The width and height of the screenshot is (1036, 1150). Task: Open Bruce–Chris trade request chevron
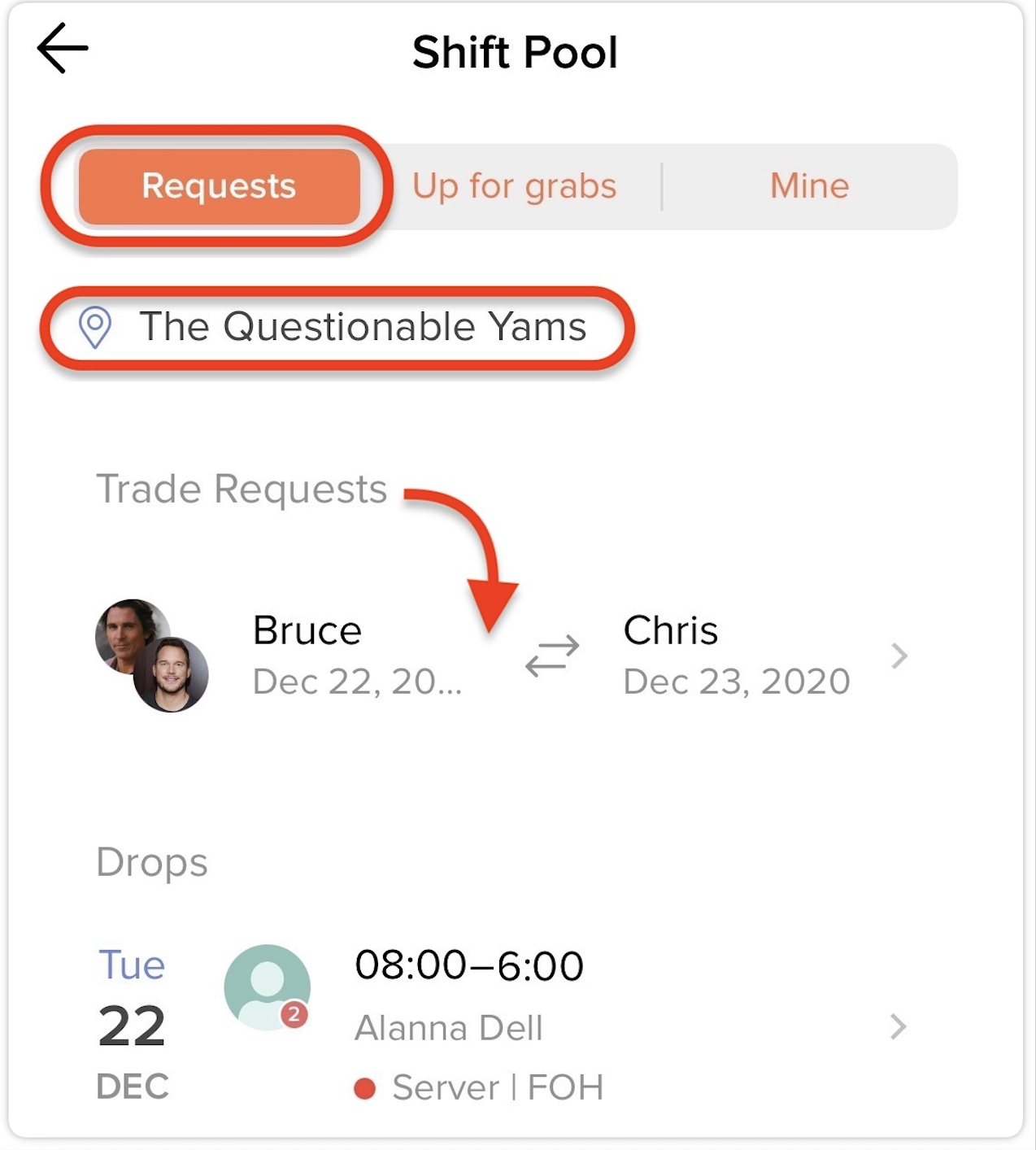[x=899, y=656]
